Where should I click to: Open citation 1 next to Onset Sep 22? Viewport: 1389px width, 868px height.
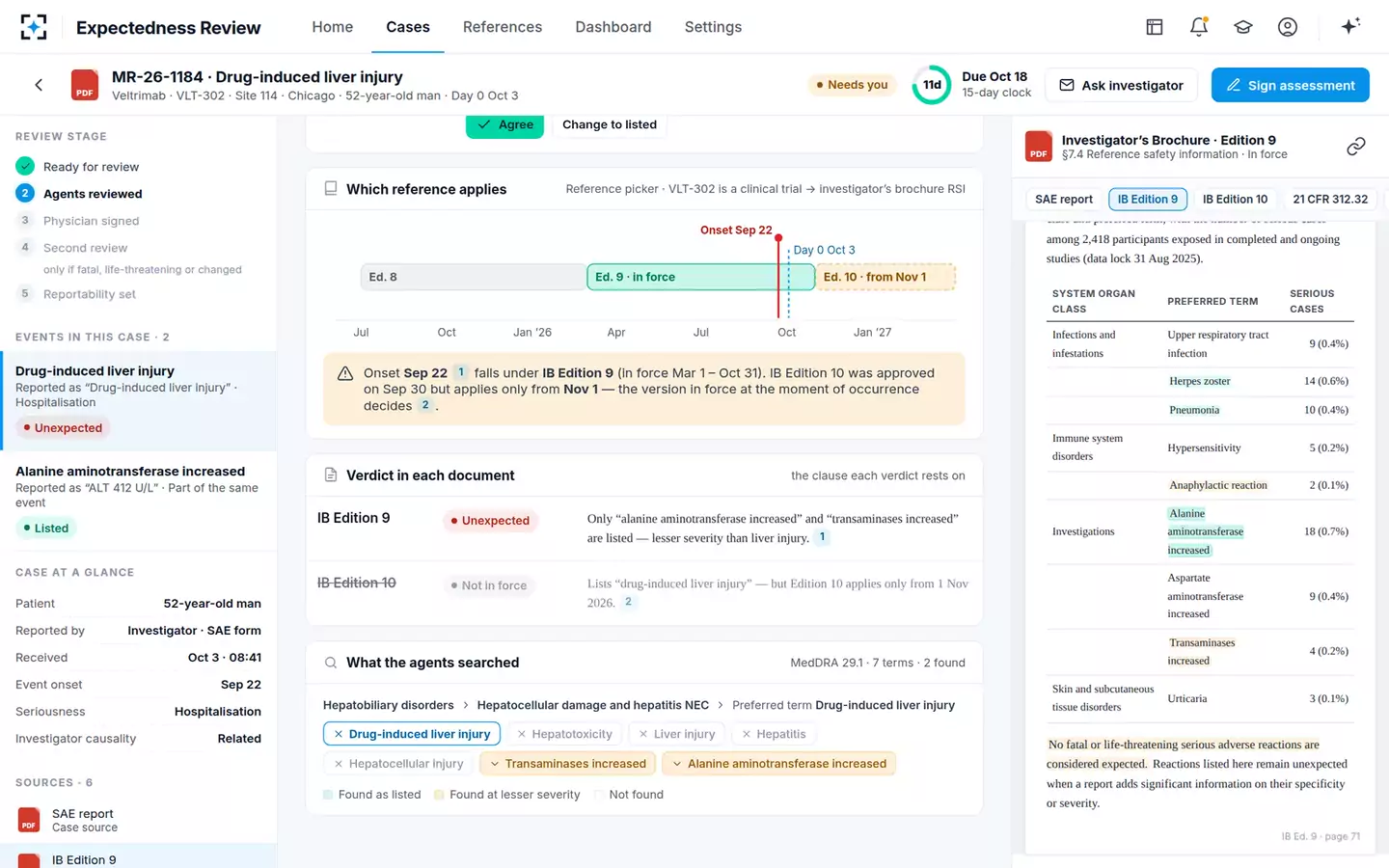click(461, 372)
